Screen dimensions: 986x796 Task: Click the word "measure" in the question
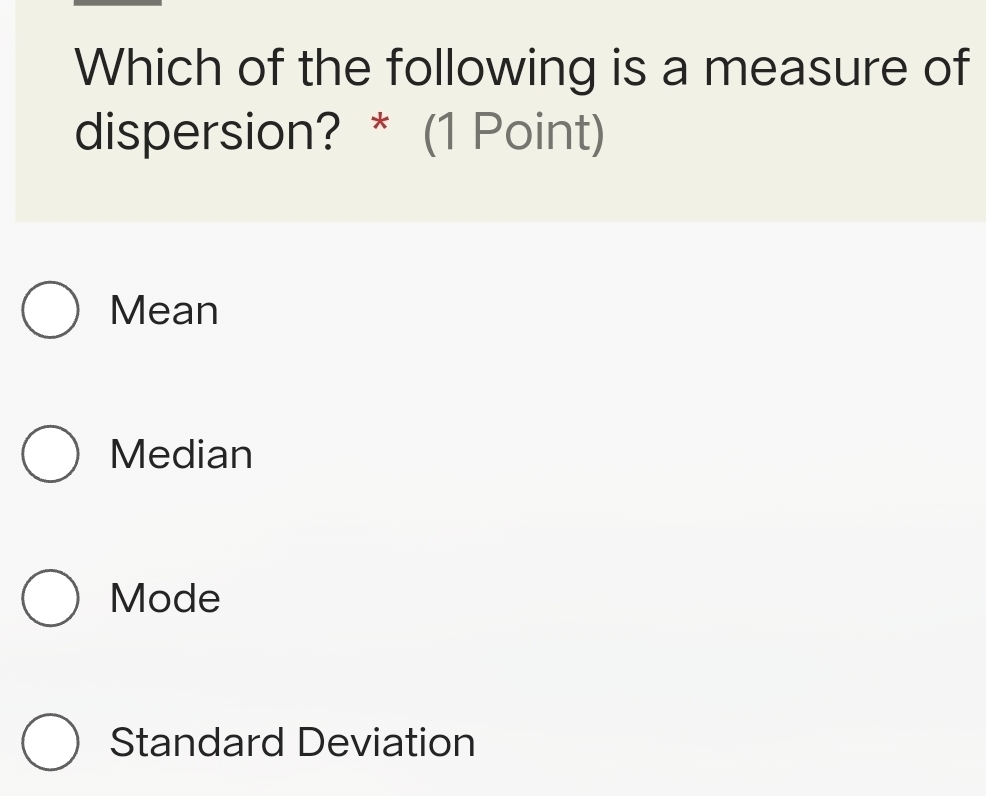pos(806,67)
